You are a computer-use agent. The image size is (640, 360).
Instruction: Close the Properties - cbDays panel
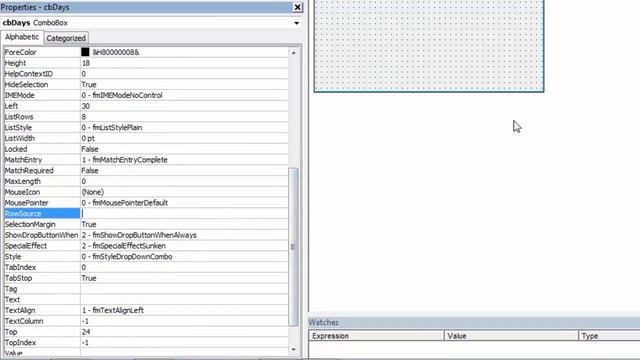298,7
